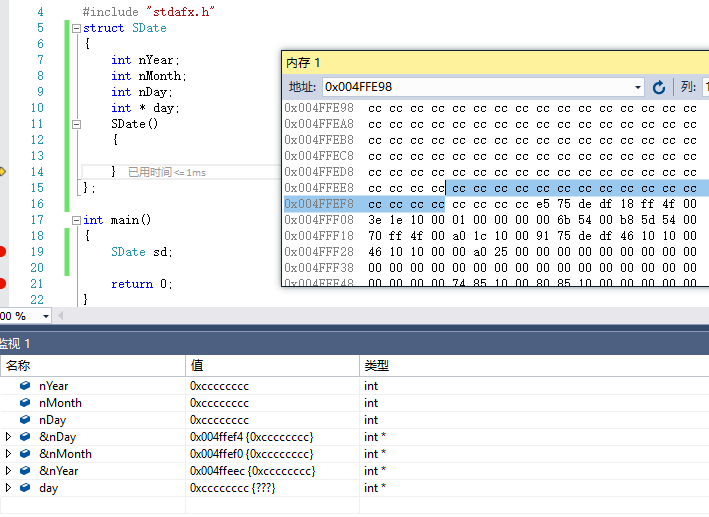
Task: Click the memory window refresh icon
Action: click(x=658, y=87)
